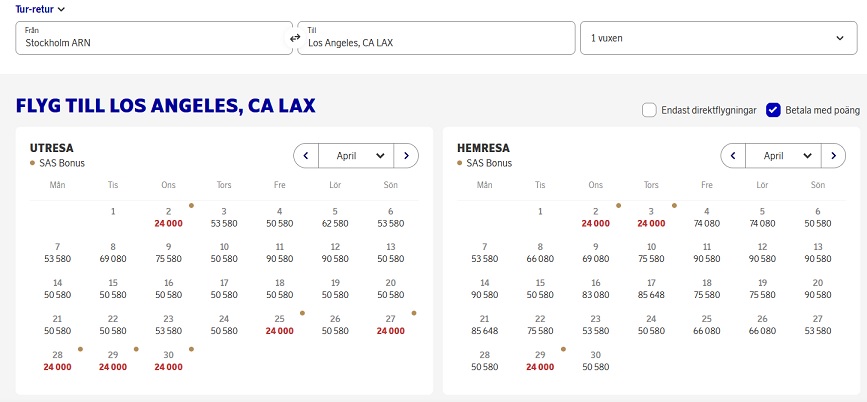Select April 3 return for 24 000
Image resolution: width=867 pixels, height=402 pixels.
(651, 217)
